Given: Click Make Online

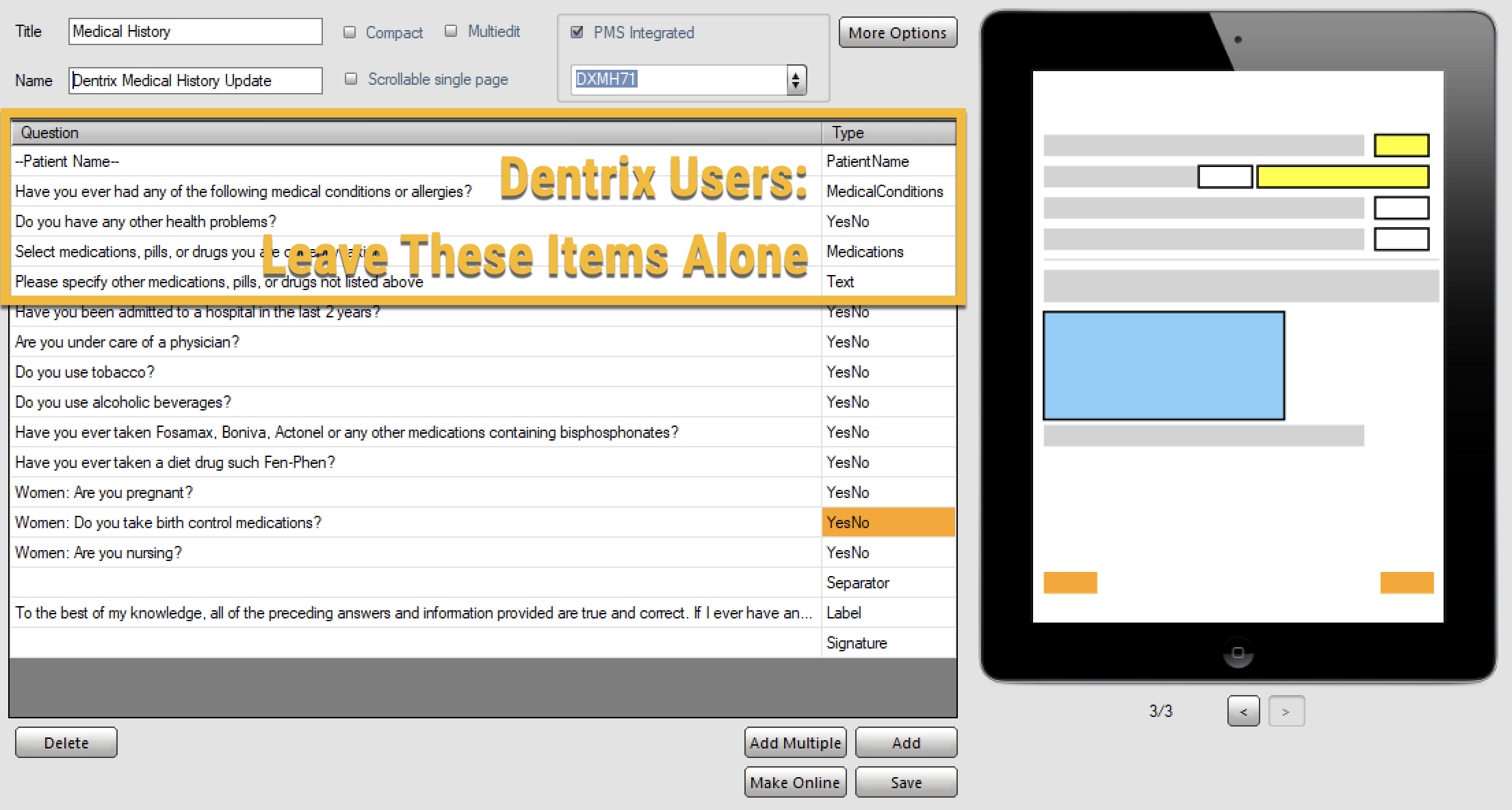Looking at the screenshot, I should [x=795, y=782].
